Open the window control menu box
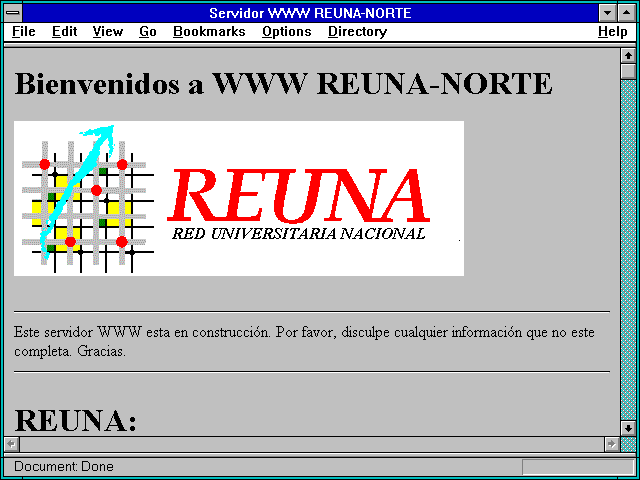Viewport: 640px width, 480px height. [x=13, y=13]
